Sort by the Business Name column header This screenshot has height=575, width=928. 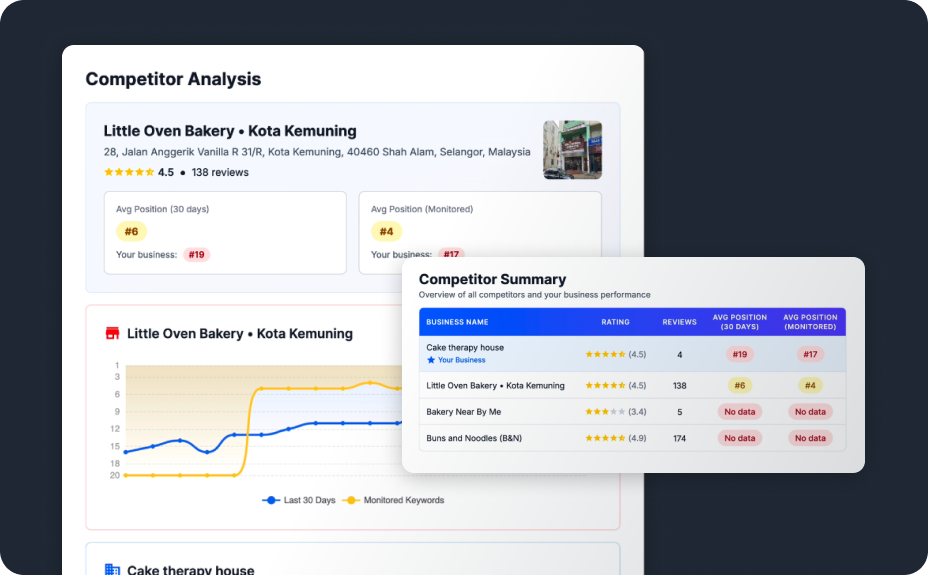(x=457, y=322)
